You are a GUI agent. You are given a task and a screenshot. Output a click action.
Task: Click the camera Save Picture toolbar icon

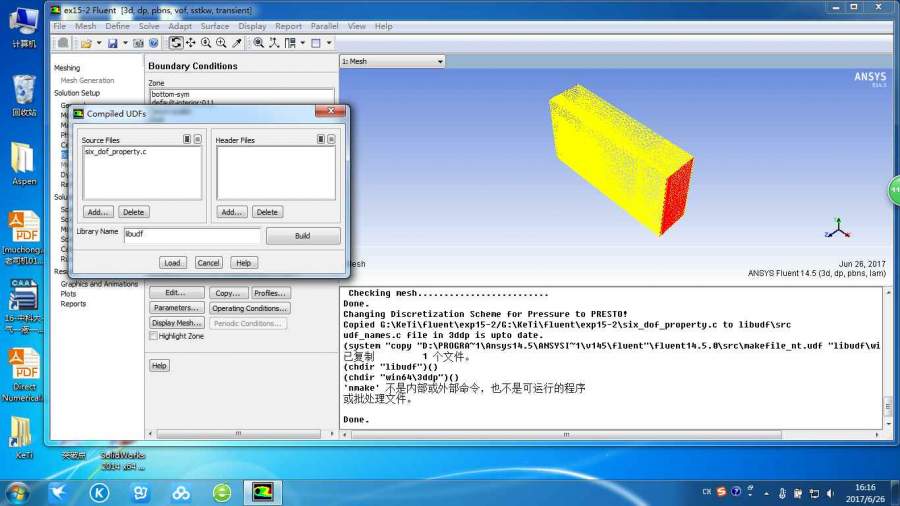138,43
